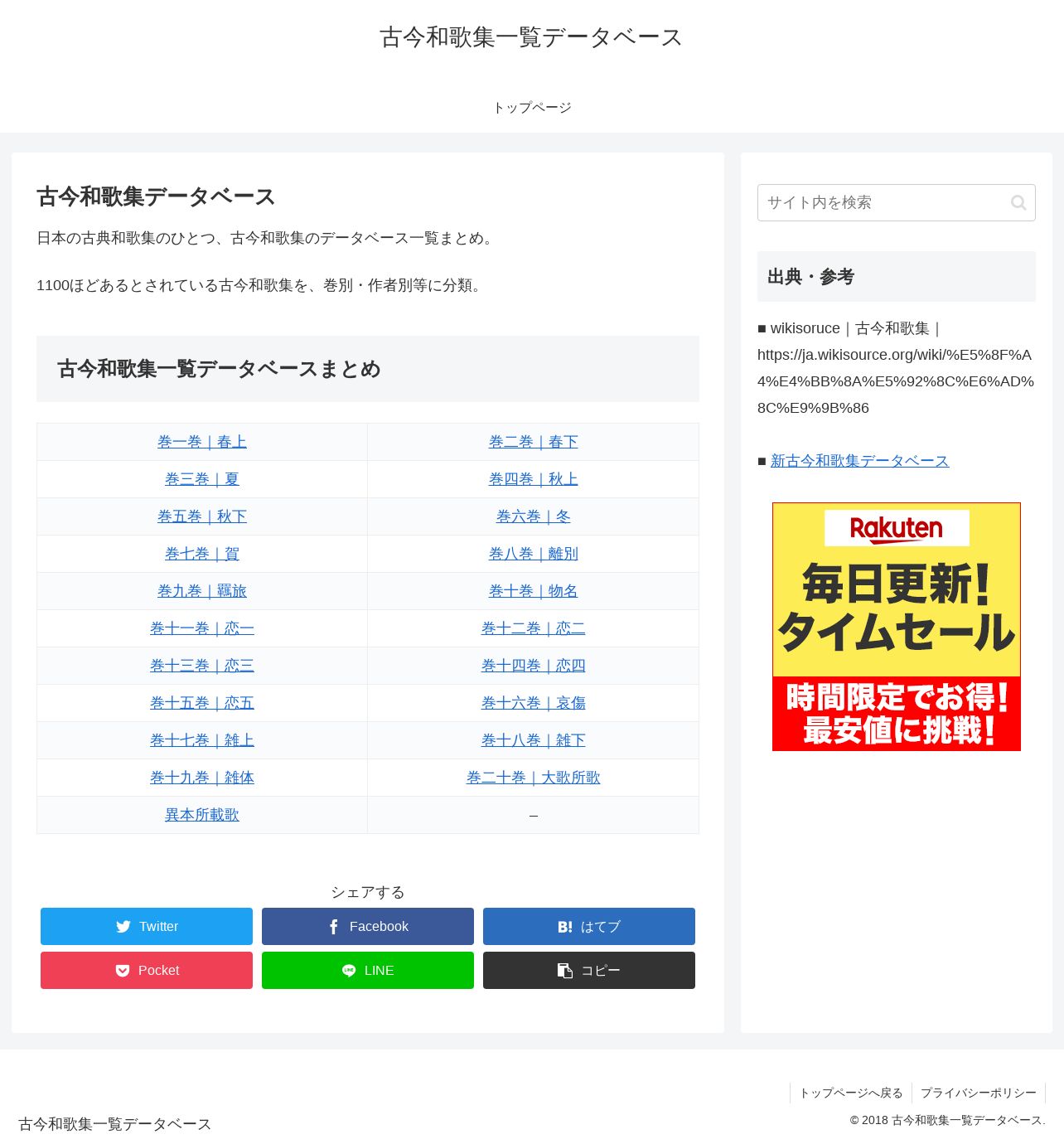Open 巻十四巻｜恋四 link

click(x=534, y=666)
